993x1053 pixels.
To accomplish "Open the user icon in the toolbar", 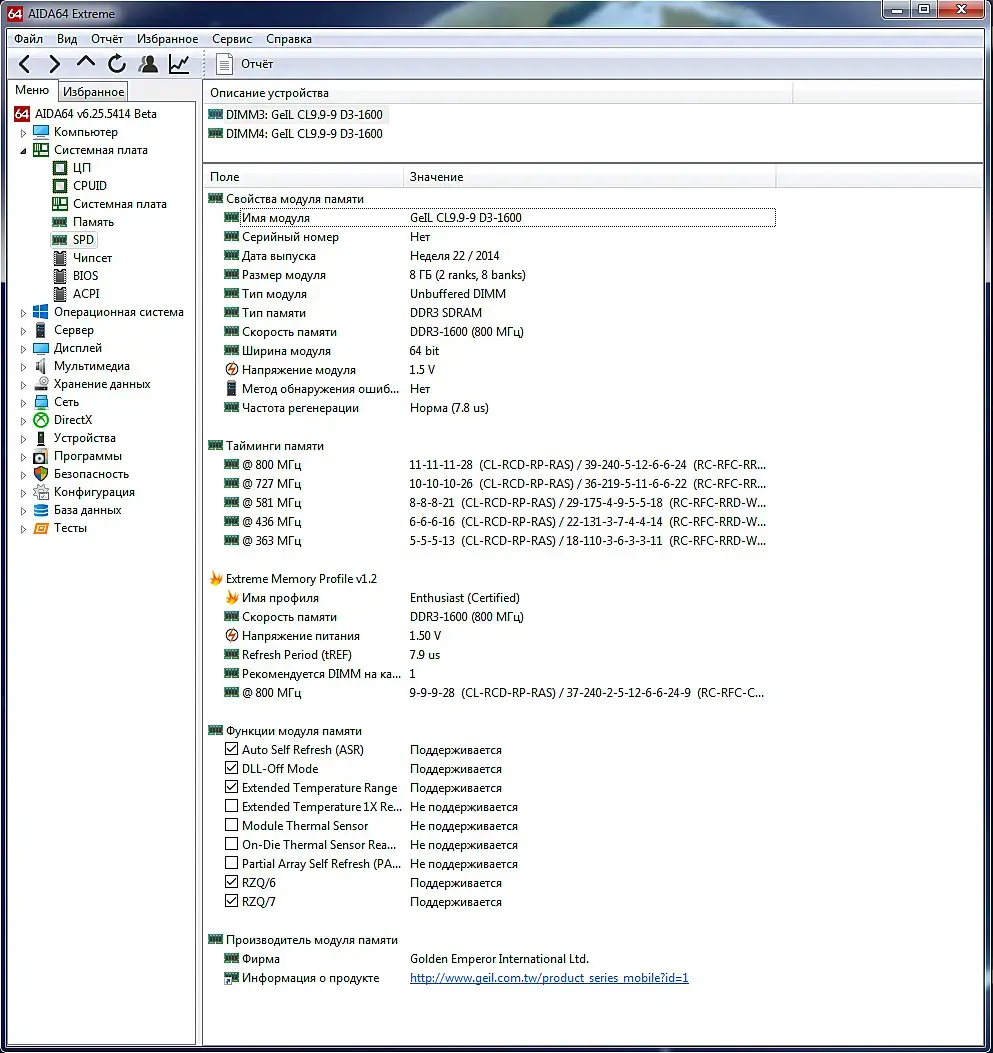I will [x=148, y=64].
